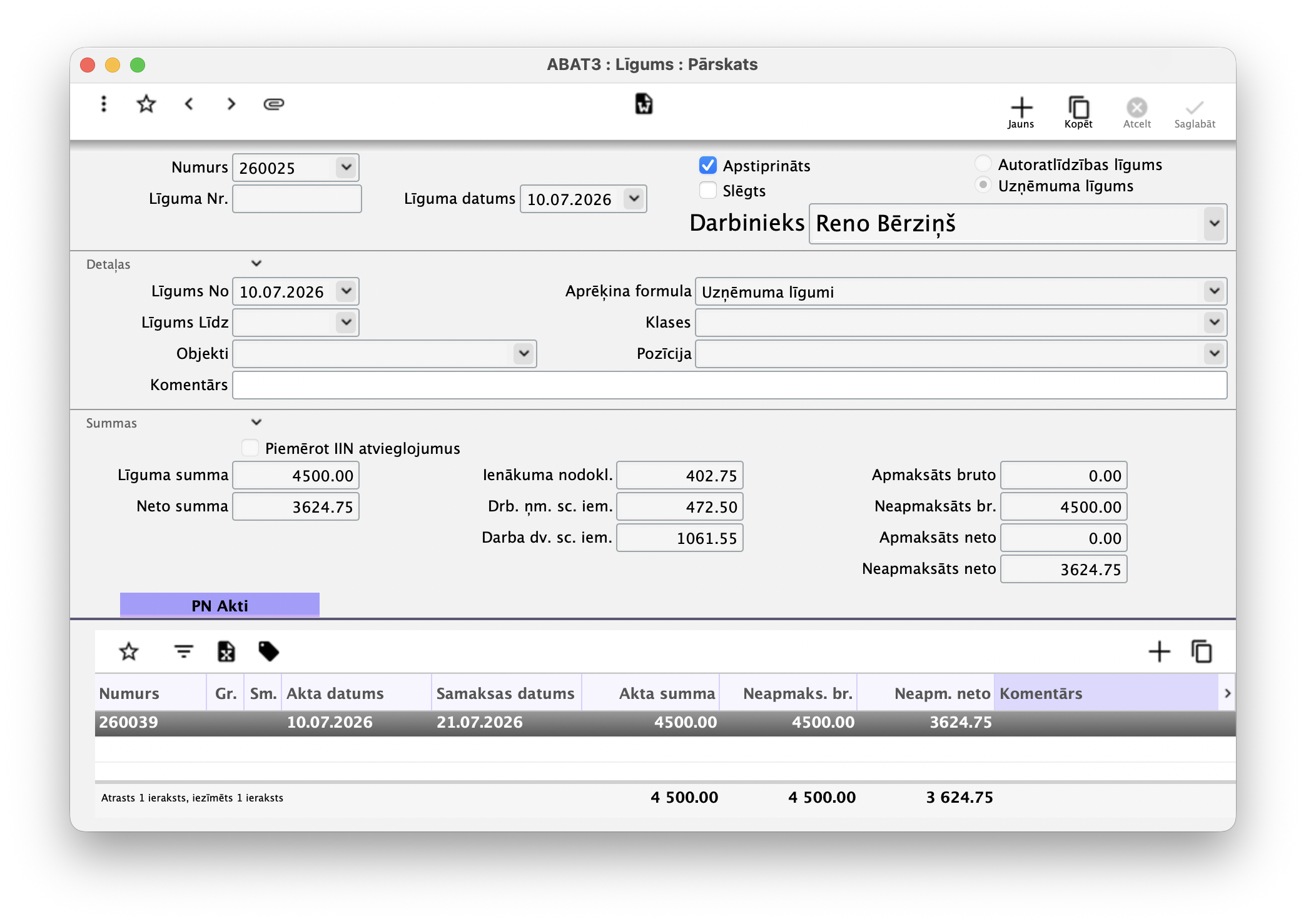Open attachments paperclip icon
This screenshot has width=1306, height=924.
point(274,104)
